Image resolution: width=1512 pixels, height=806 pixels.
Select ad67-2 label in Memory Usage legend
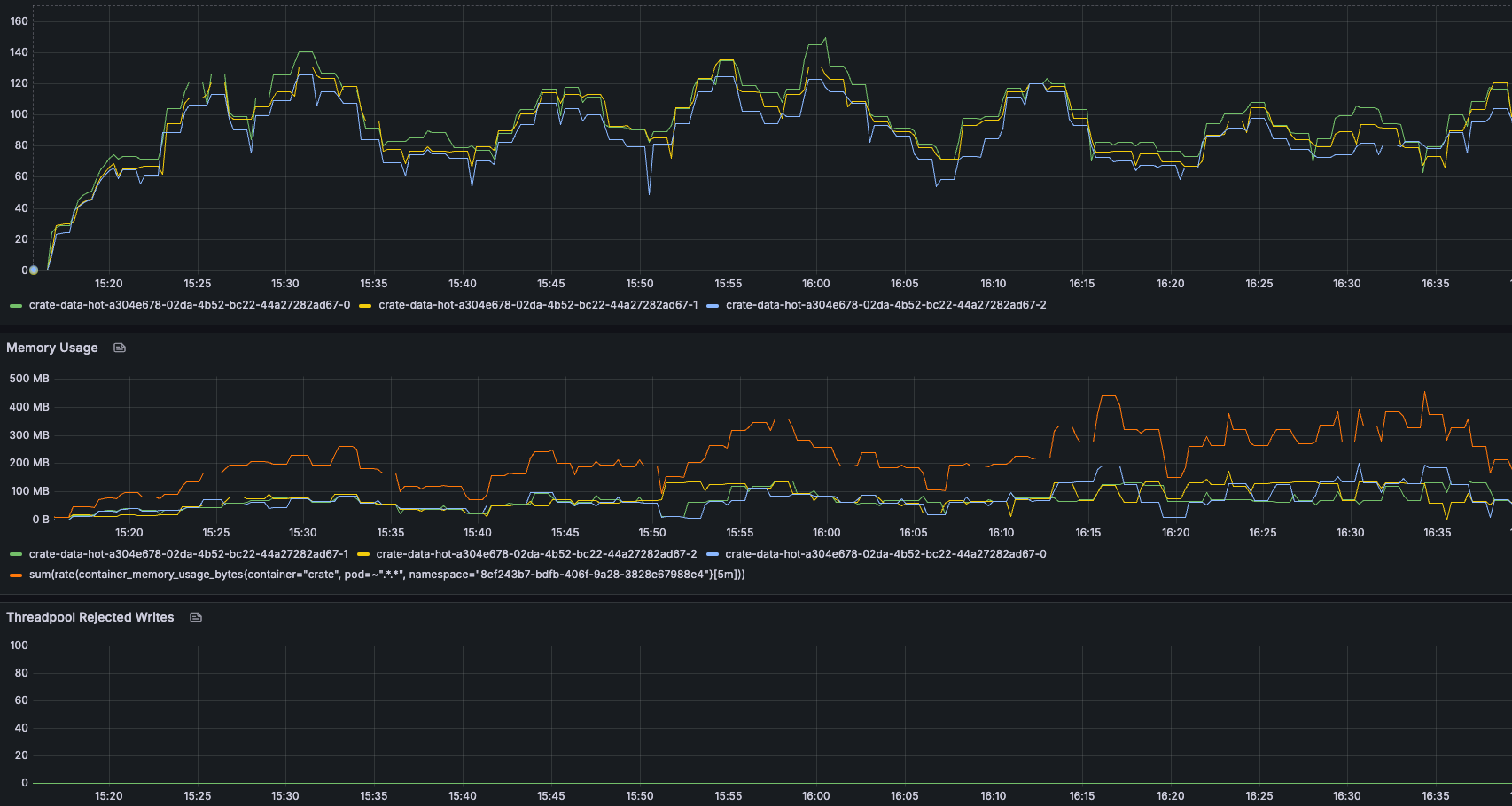click(x=536, y=554)
